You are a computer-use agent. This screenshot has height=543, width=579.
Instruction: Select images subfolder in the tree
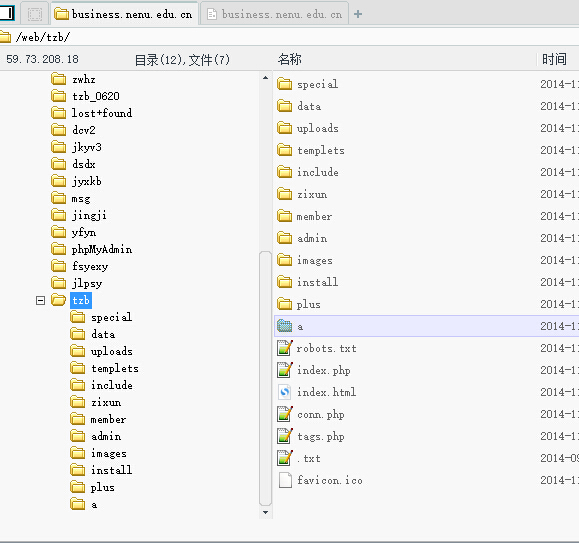tap(109, 453)
